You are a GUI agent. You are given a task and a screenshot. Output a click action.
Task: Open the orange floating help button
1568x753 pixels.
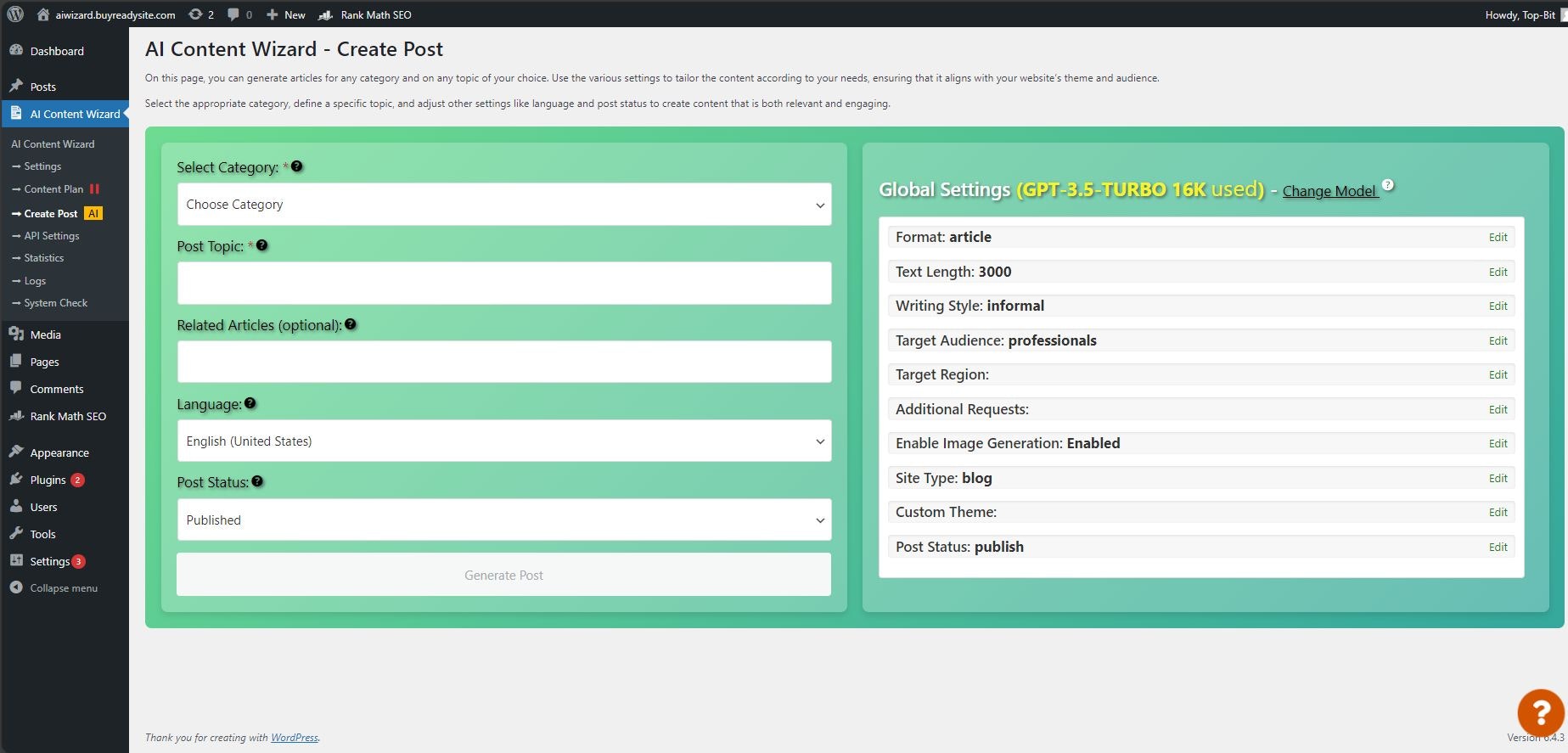tap(1541, 712)
